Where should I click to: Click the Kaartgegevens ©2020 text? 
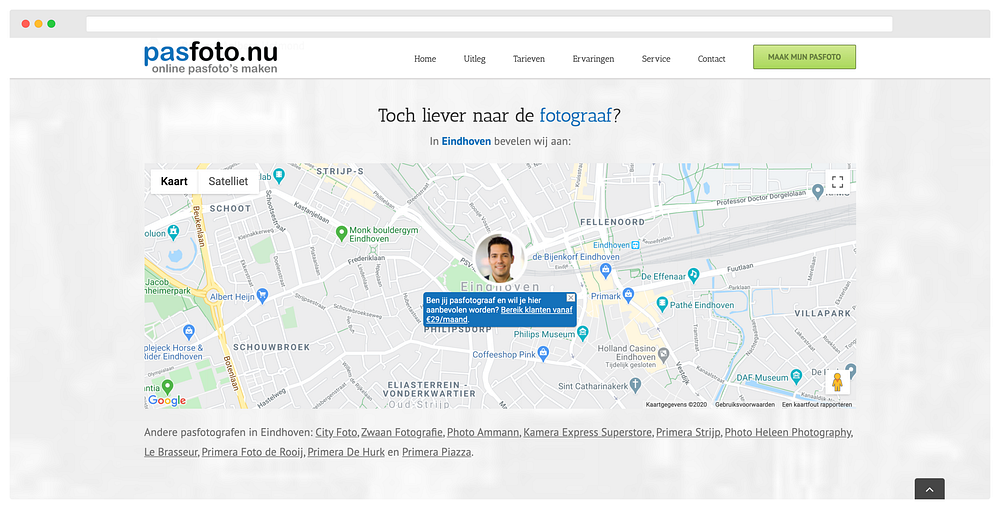point(676,404)
